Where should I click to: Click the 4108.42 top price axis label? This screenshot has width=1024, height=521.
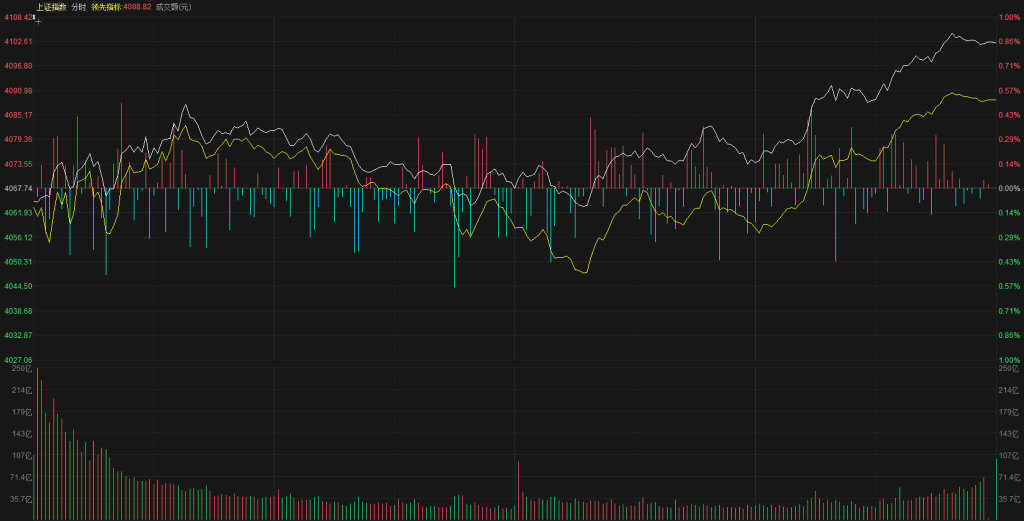tap(17, 17)
